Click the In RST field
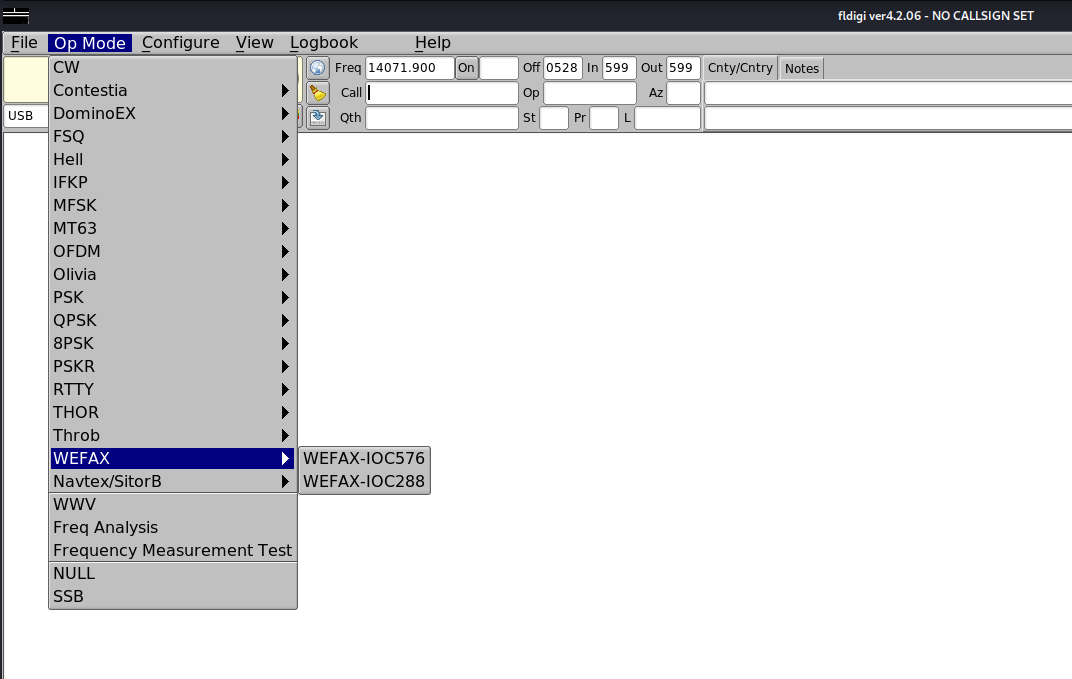This screenshot has width=1072, height=679. (x=619, y=68)
